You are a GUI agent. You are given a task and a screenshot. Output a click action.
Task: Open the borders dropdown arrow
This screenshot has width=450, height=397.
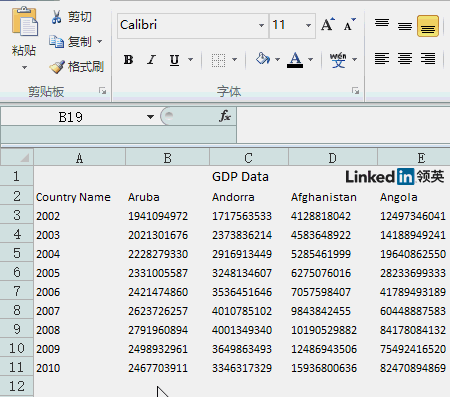[234, 60]
